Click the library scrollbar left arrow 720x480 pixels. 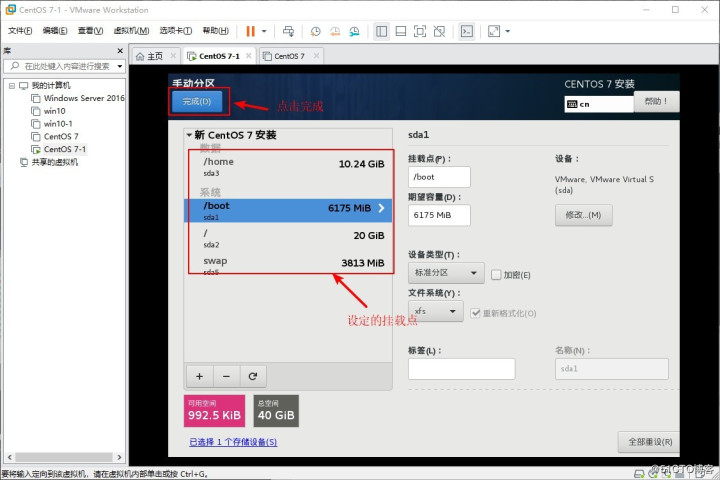pyautogui.click(x=9, y=457)
